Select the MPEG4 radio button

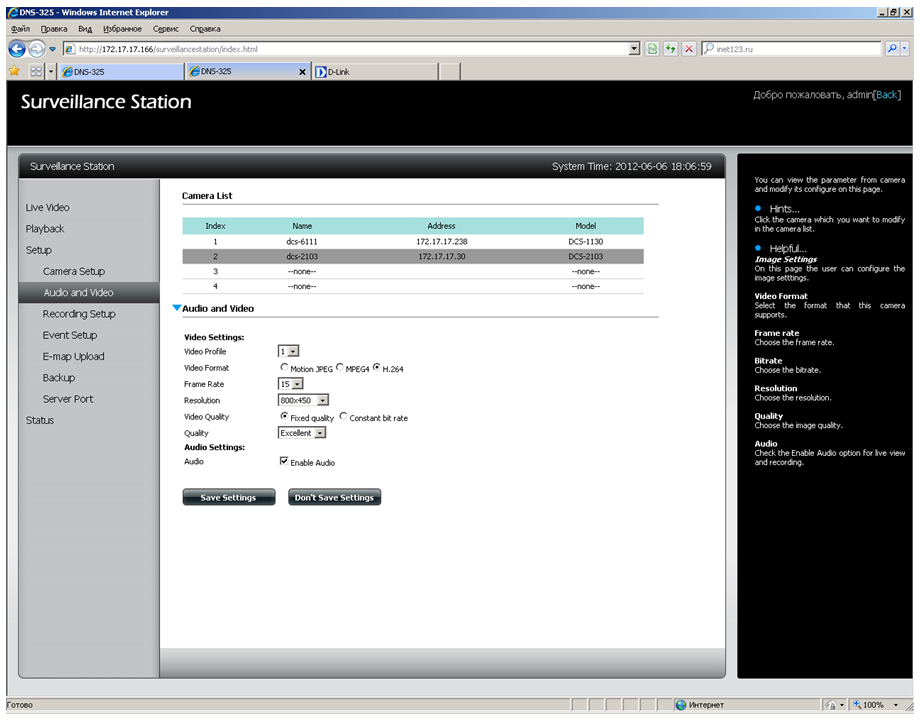pyautogui.click(x=340, y=368)
